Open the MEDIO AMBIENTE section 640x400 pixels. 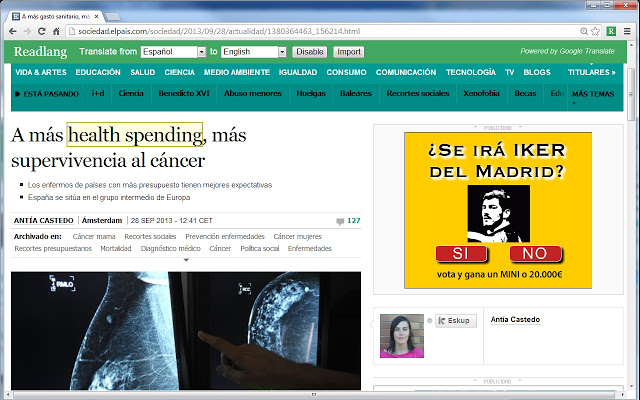(237, 72)
